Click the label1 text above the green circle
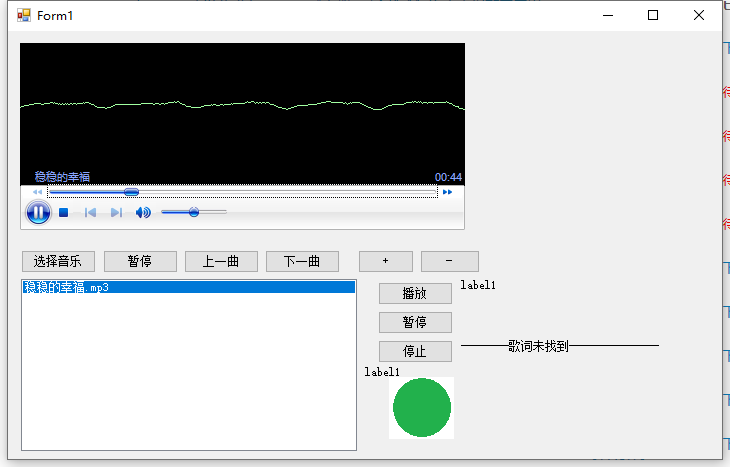Image resolution: width=730 pixels, height=467 pixels. [x=382, y=372]
